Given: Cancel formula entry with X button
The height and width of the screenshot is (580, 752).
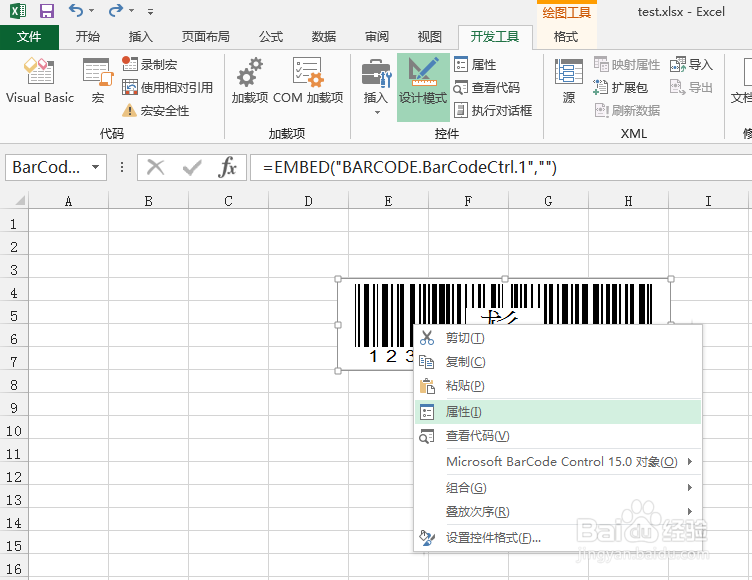Looking at the screenshot, I should point(155,167).
